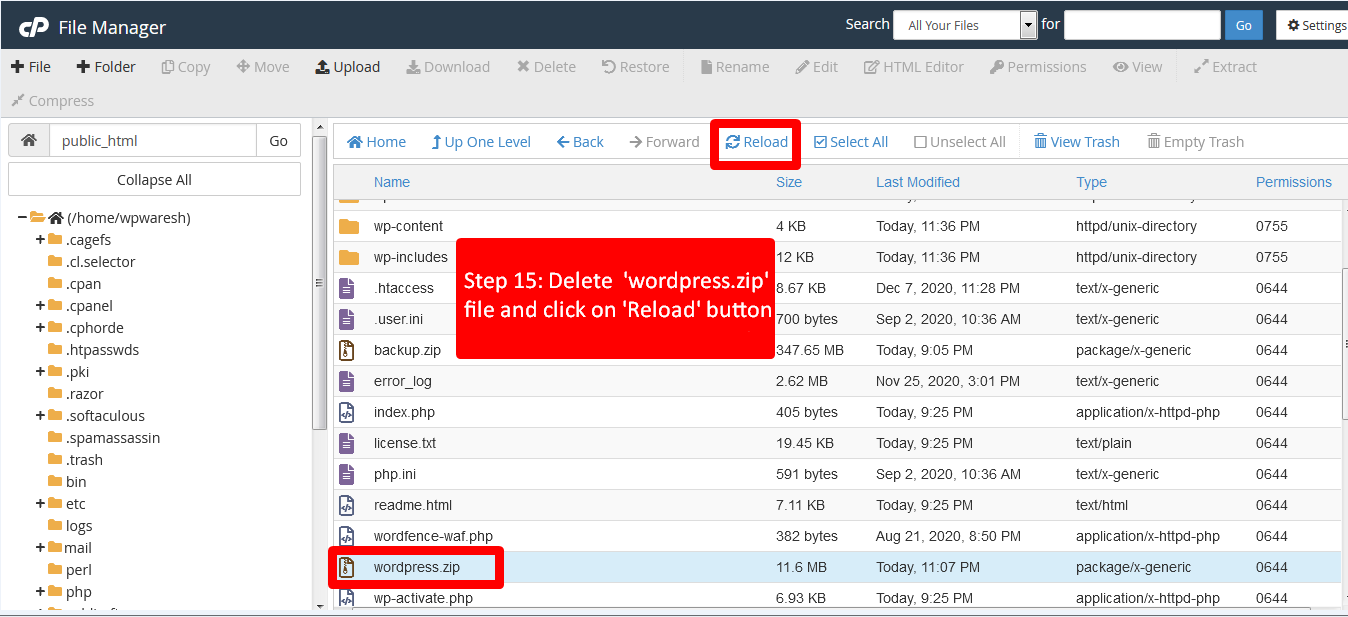Open the Permissions tool
1348x617 pixels.
click(x=1038, y=67)
